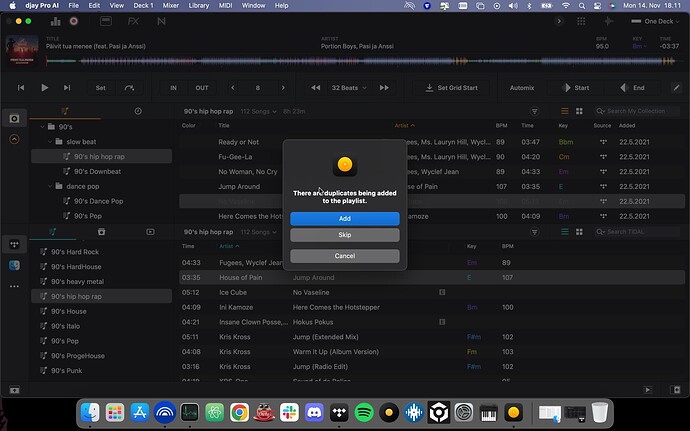The width and height of the screenshot is (690, 431).
Task: Click the Automix button
Action: [x=522, y=88]
